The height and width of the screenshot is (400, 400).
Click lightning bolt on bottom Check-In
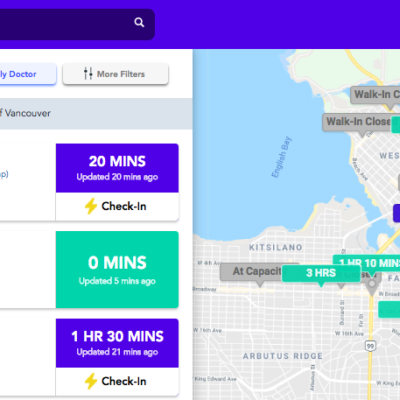tap(91, 381)
